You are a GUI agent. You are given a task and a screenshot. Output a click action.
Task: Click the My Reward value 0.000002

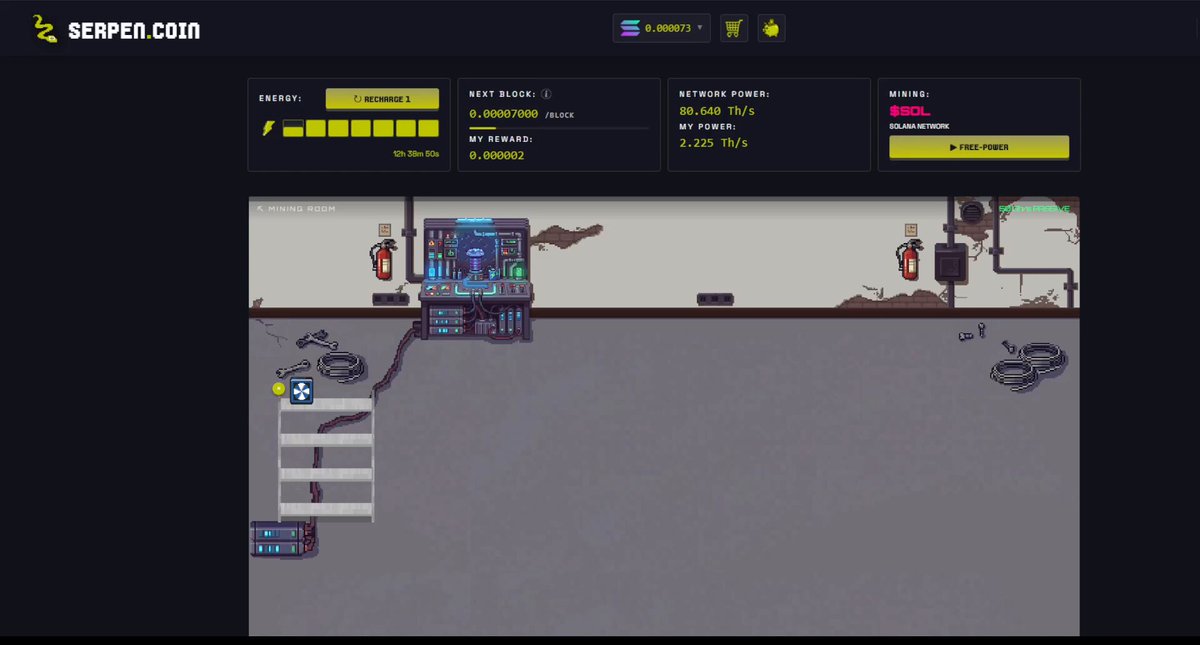coord(497,155)
